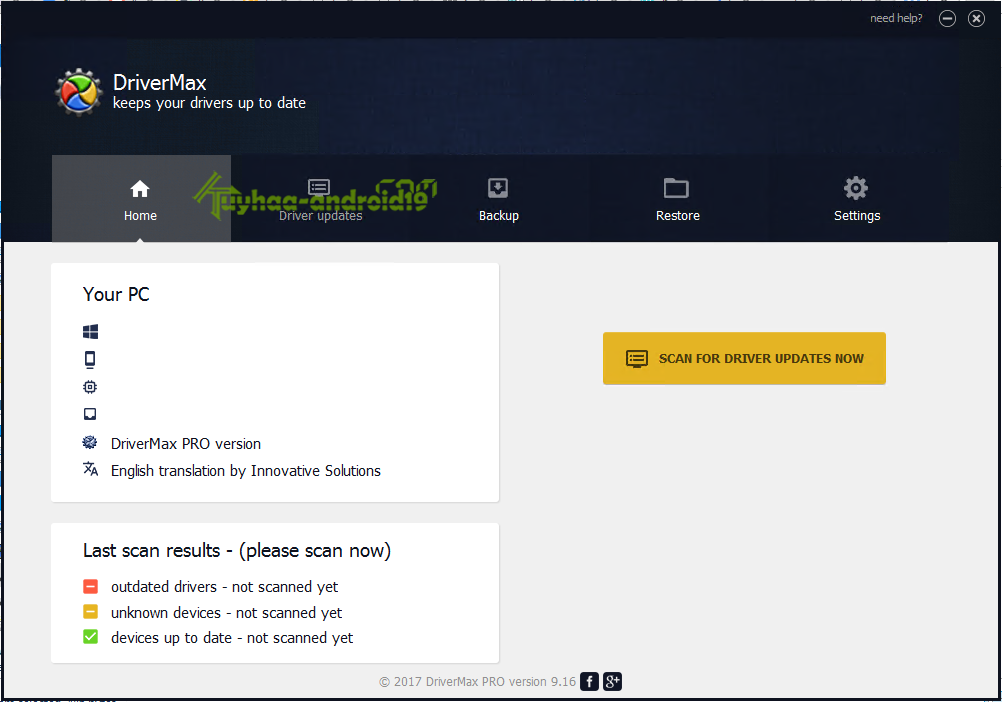This screenshot has width=1002, height=702.
Task: Click the processor chip icon in Your PC
Action: click(90, 387)
